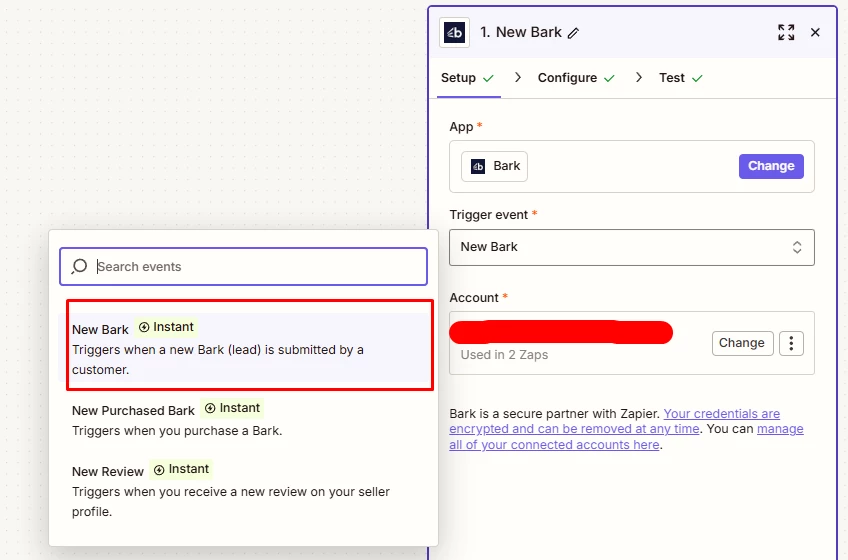Click the 'Used in 2 Zaps' text
848x560 pixels.
504,355
